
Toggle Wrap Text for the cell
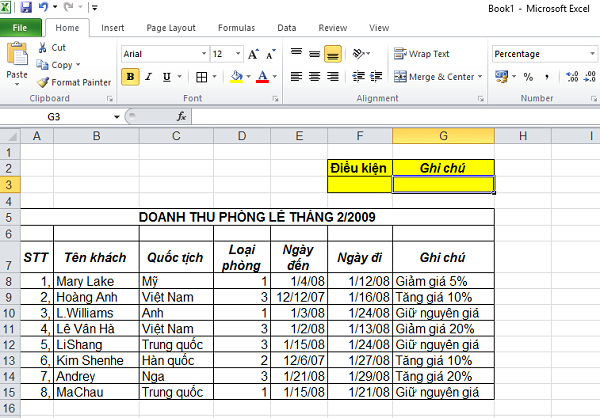422,54
